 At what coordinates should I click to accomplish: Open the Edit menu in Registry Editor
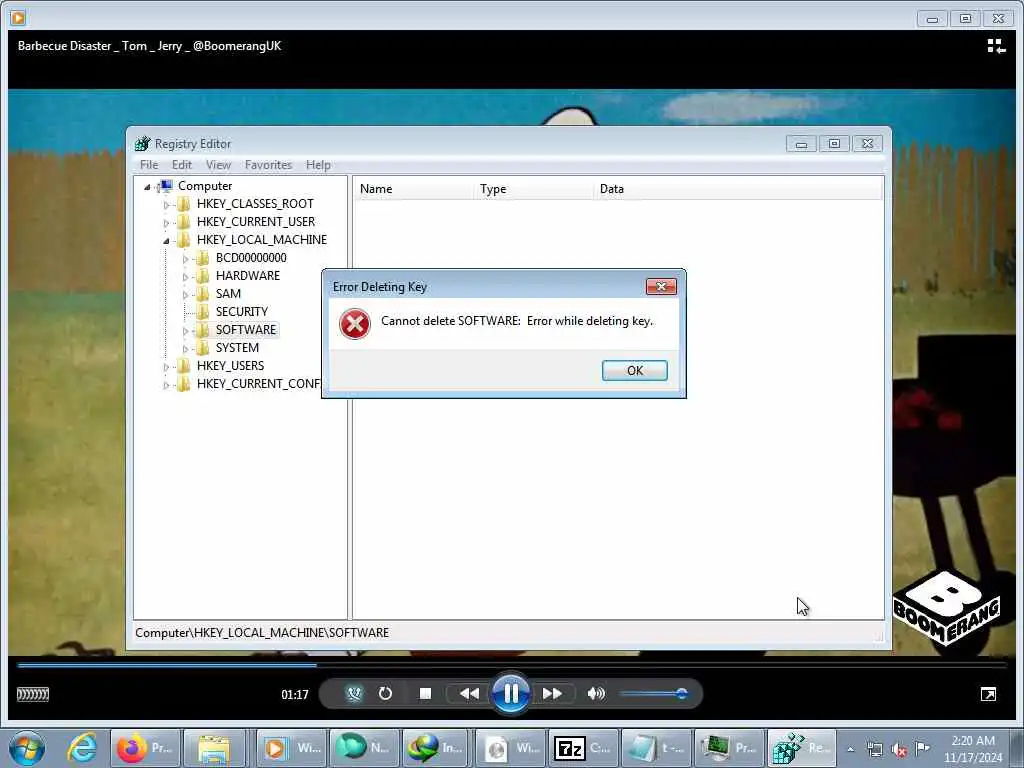coord(182,165)
